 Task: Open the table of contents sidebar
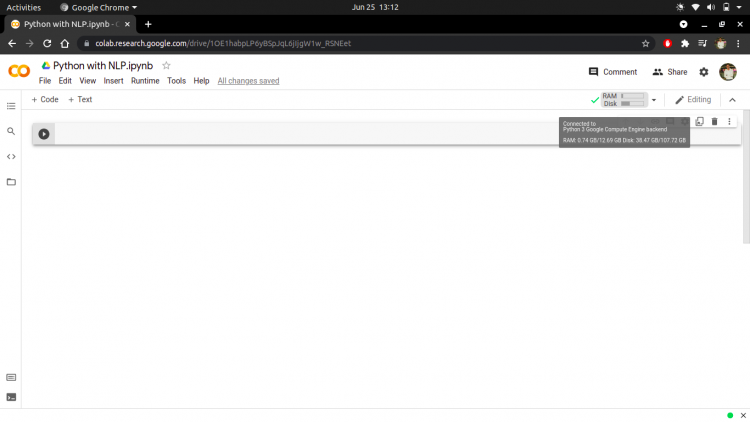[11, 106]
